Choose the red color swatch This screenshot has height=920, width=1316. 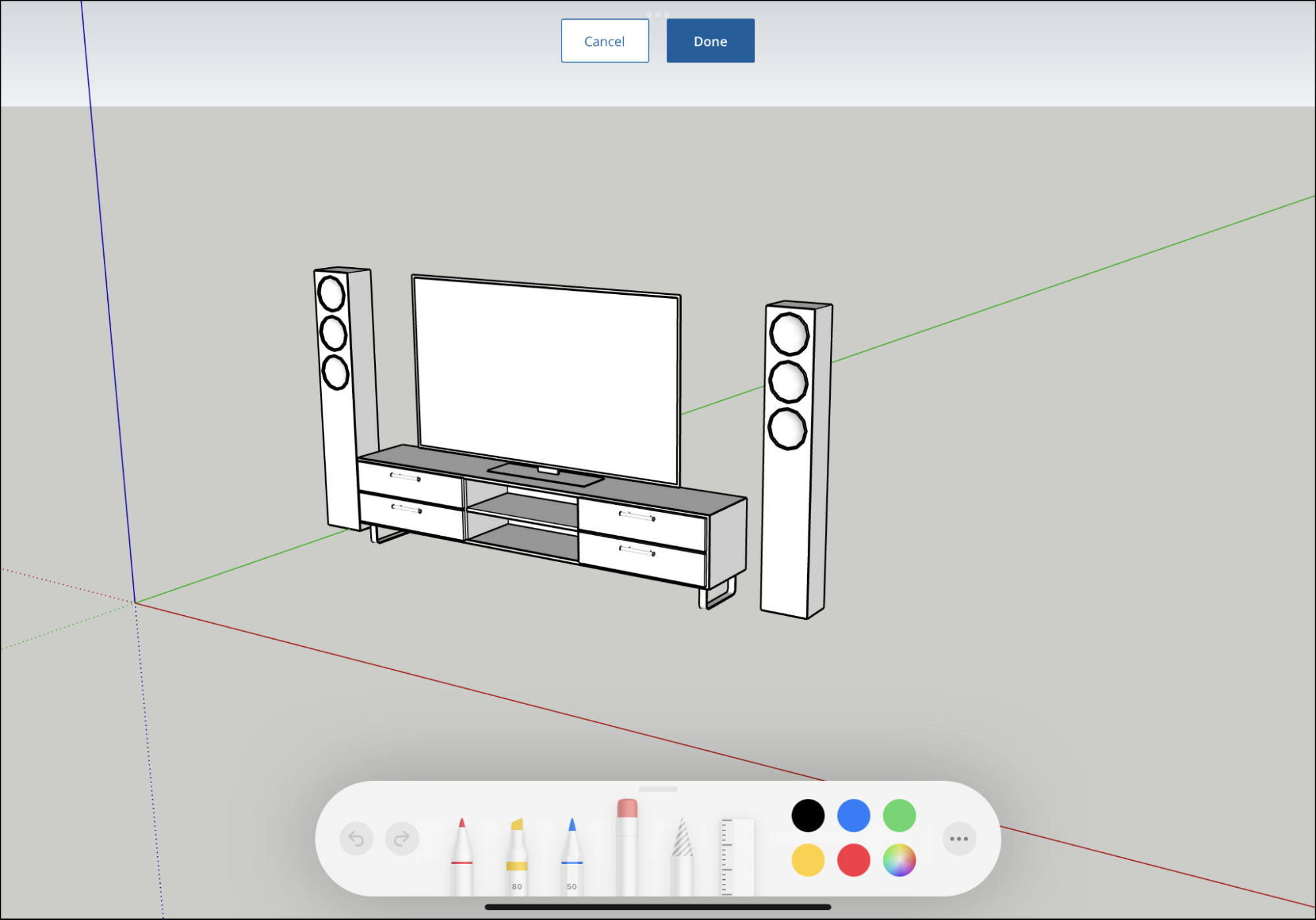(853, 860)
